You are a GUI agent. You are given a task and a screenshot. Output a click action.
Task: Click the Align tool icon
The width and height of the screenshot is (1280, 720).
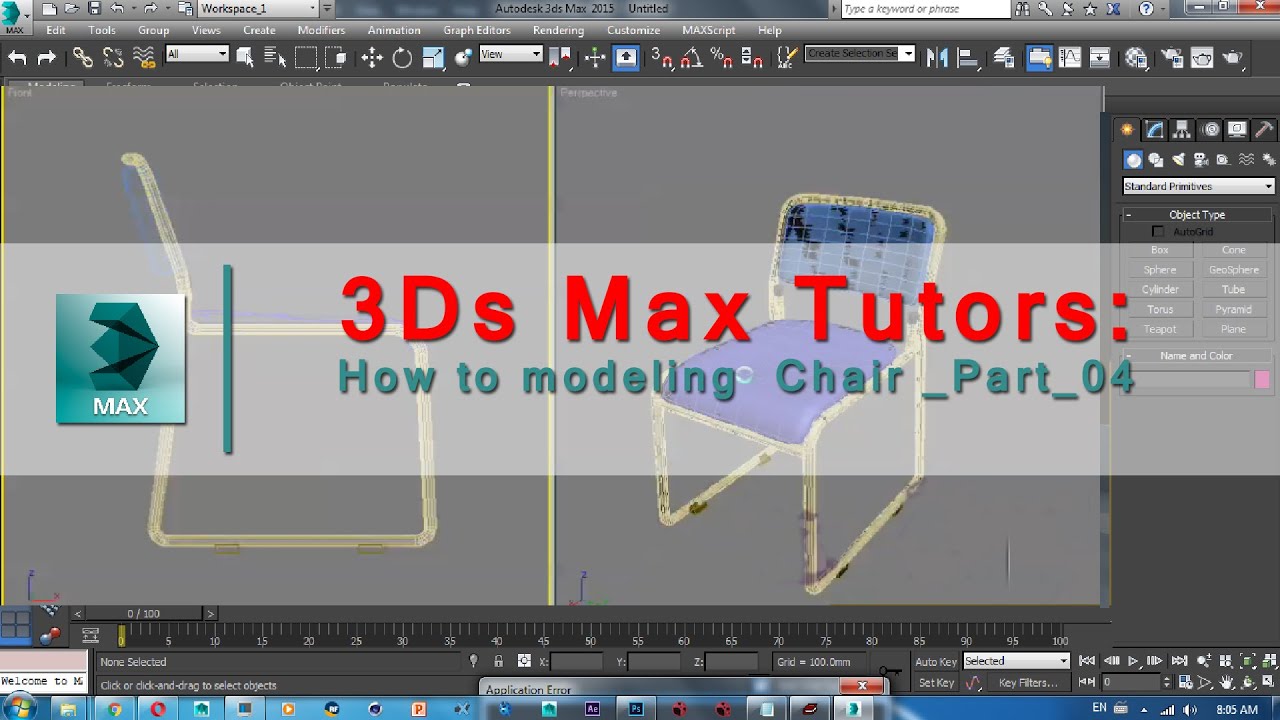pos(968,58)
